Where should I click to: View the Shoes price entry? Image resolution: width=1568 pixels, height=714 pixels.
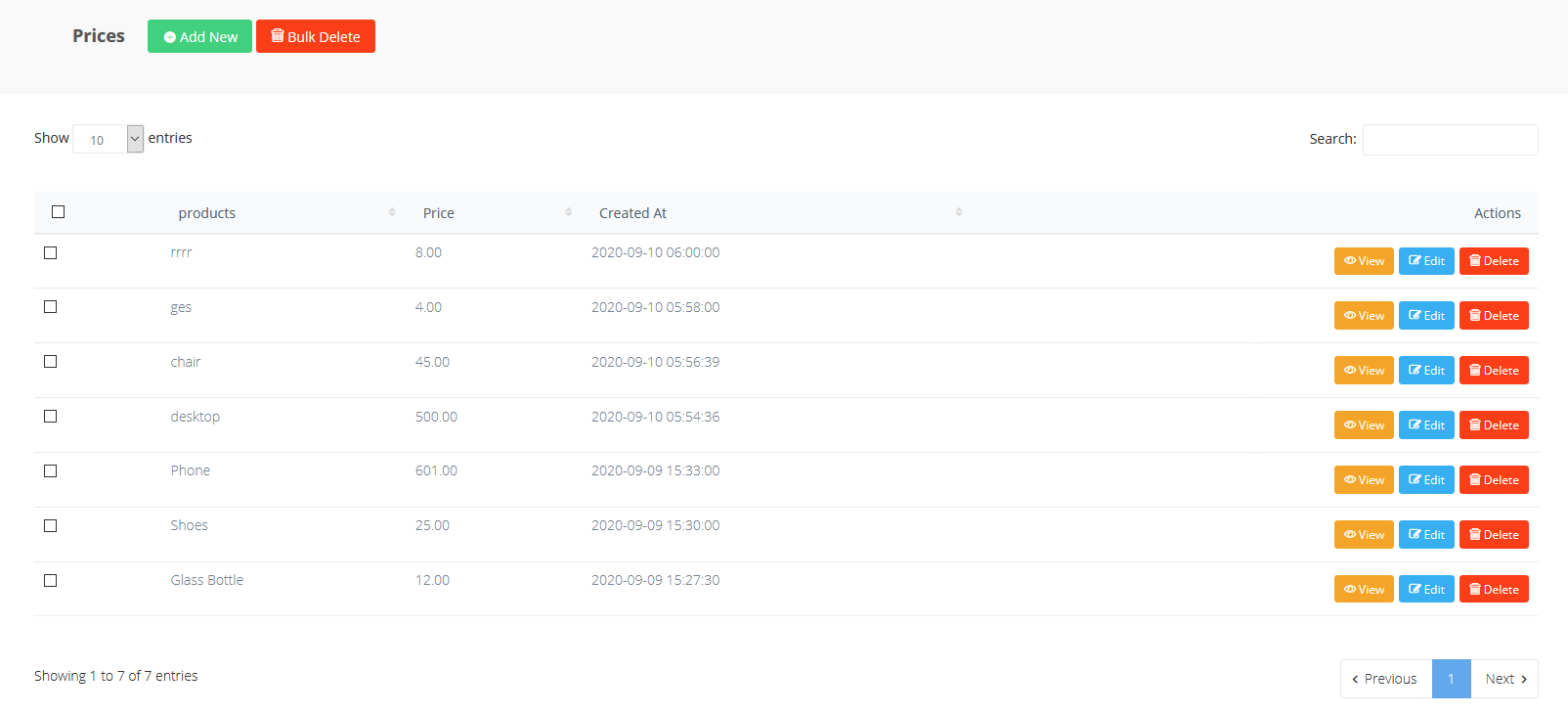(x=1364, y=535)
